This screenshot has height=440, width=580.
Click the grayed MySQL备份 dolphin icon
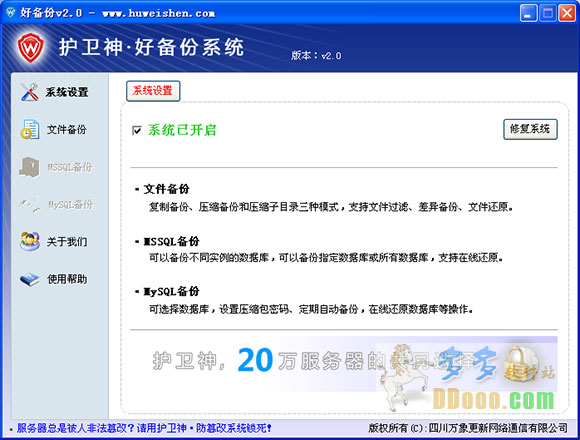[30, 204]
